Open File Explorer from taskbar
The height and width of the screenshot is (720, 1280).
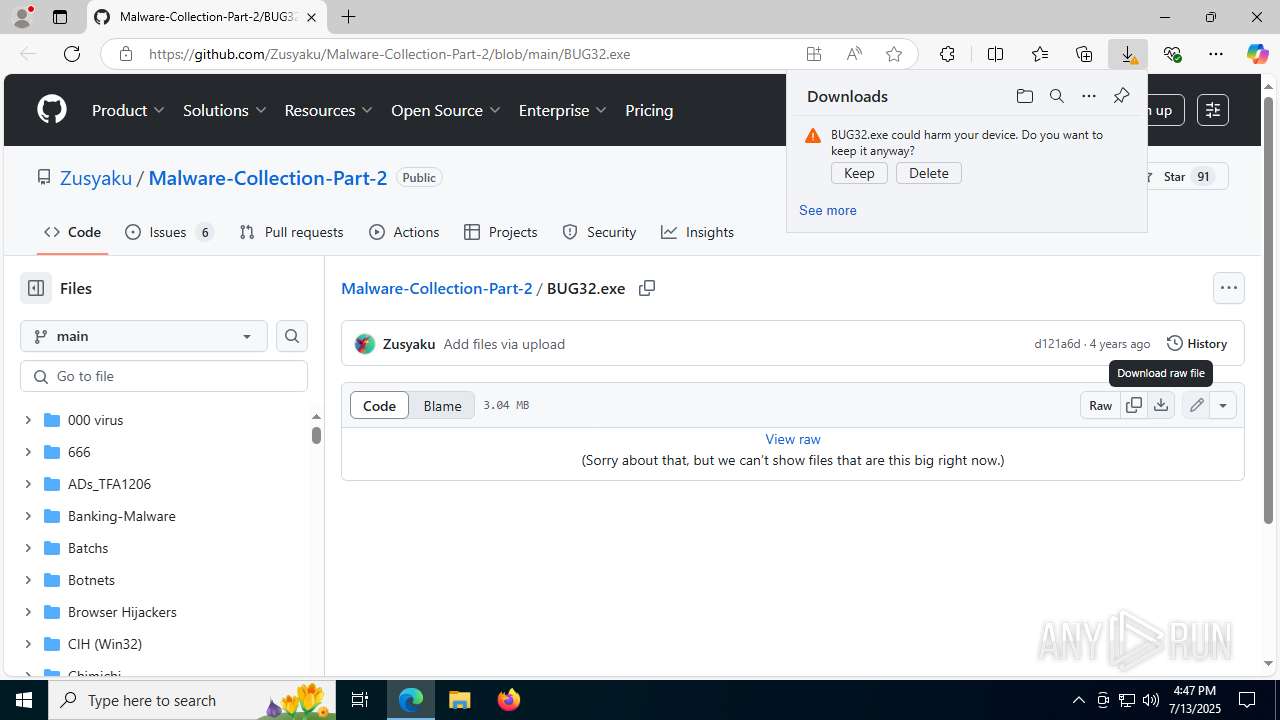459,700
